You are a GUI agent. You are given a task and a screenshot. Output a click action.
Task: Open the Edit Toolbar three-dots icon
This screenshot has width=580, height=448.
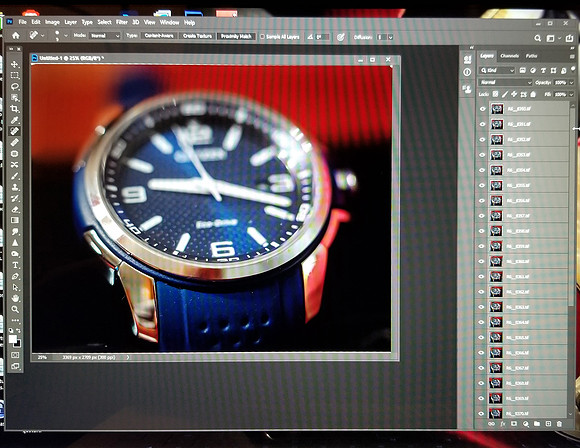click(15, 320)
